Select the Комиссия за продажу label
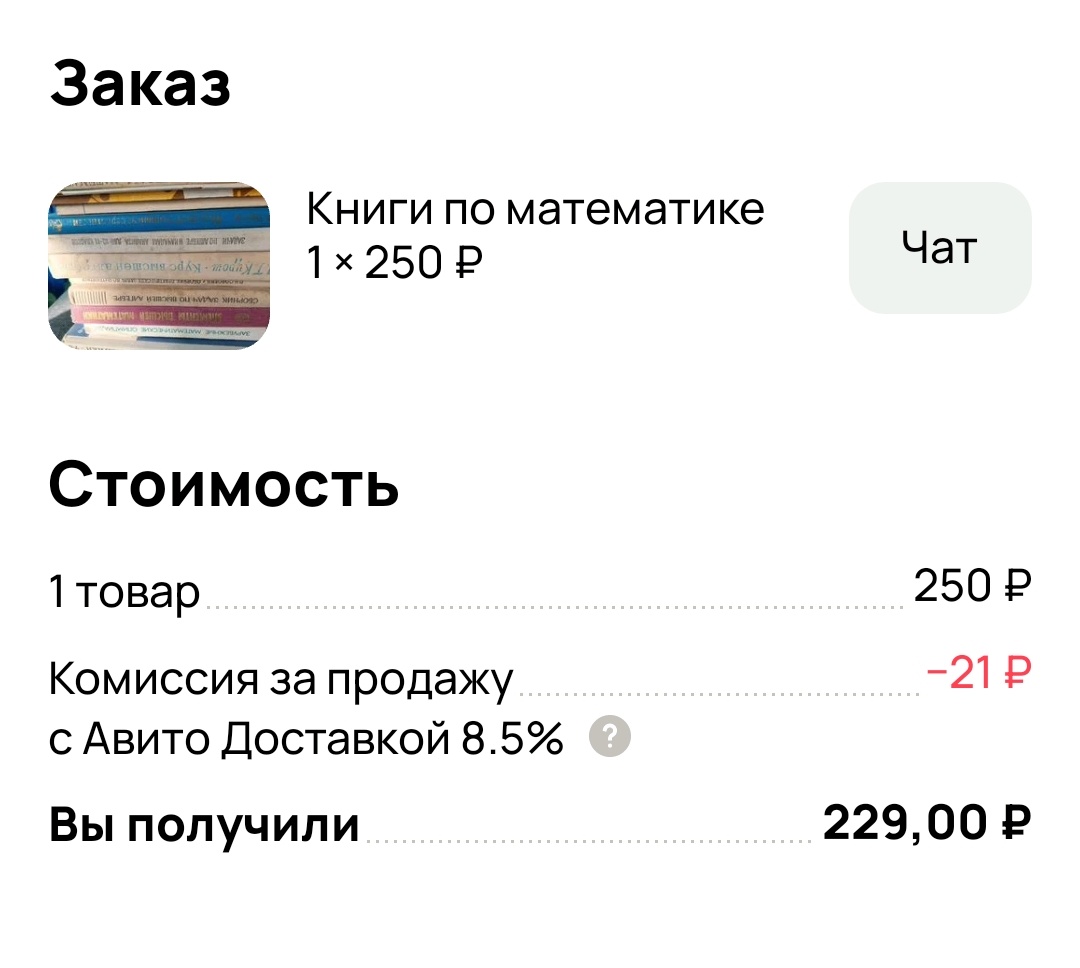This screenshot has width=1080, height=968. (x=280, y=678)
